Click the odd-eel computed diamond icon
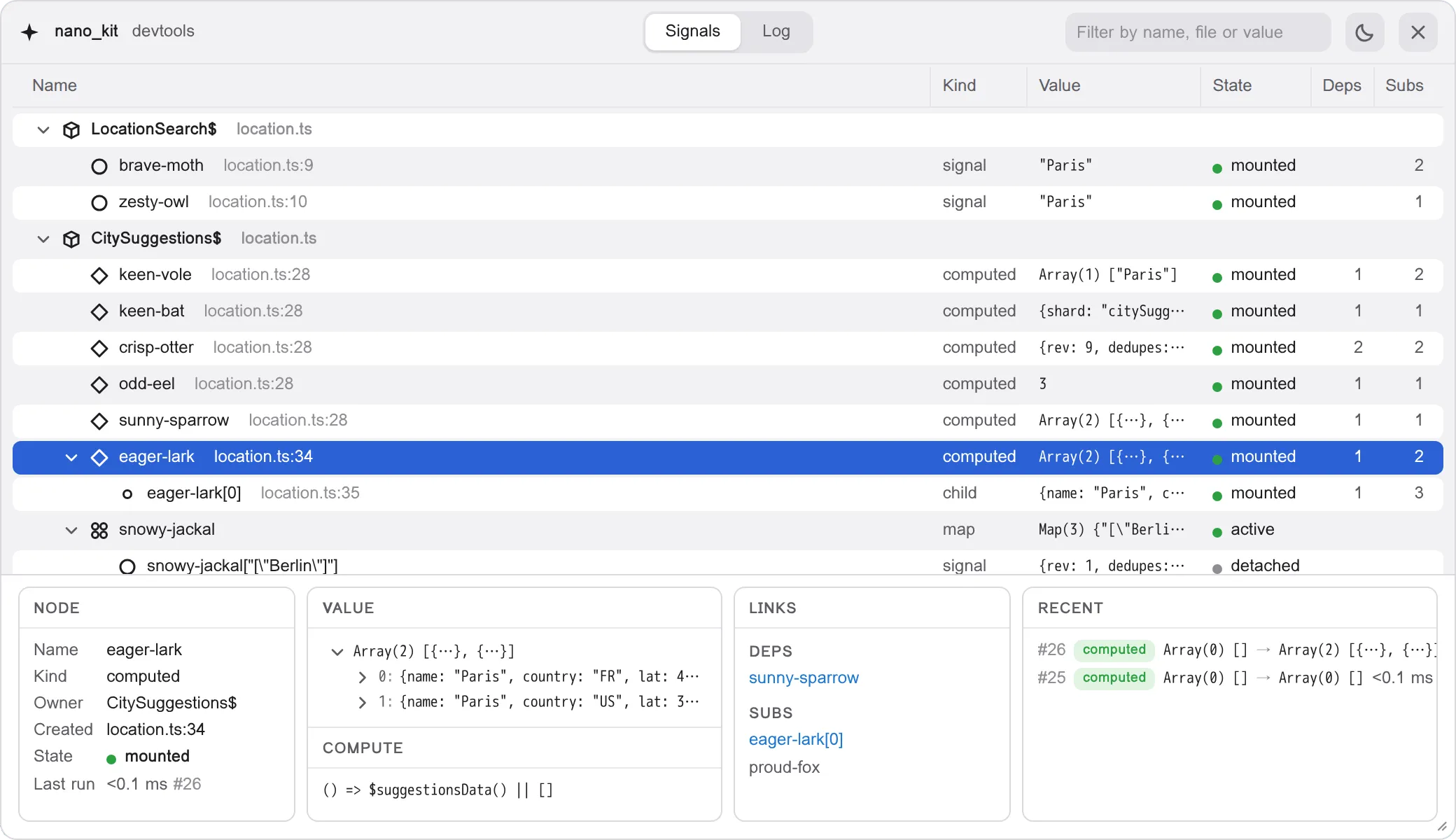 (x=99, y=384)
